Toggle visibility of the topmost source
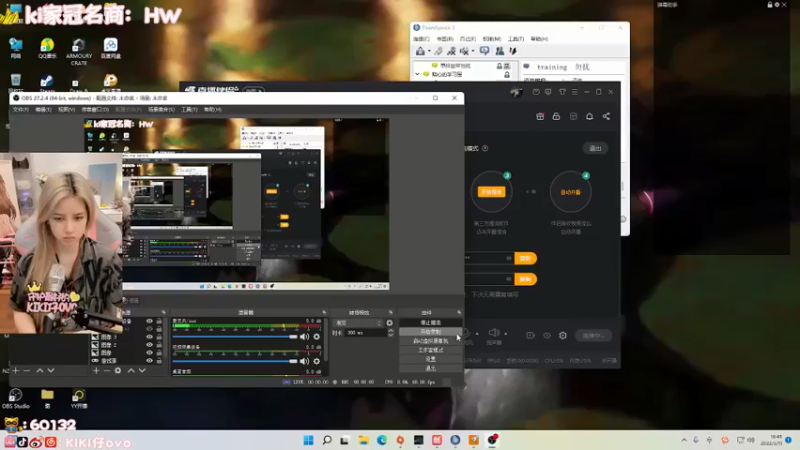 pos(149,321)
